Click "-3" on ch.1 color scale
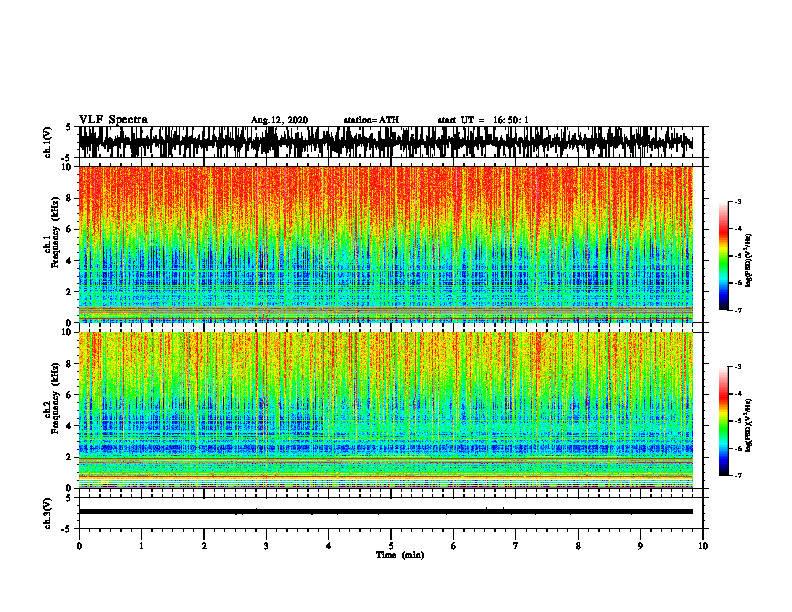Image resolution: width=792 pixels, height=612 pixels. [x=737, y=202]
